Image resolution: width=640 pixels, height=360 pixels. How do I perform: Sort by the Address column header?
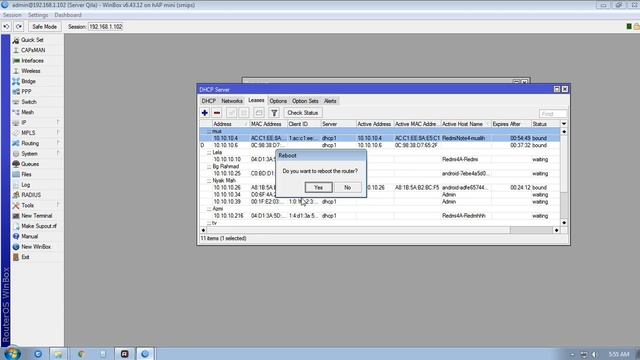click(231, 124)
